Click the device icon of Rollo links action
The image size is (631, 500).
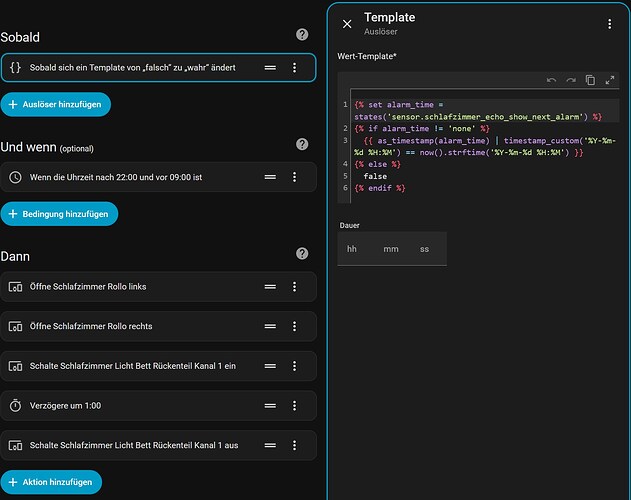15,287
